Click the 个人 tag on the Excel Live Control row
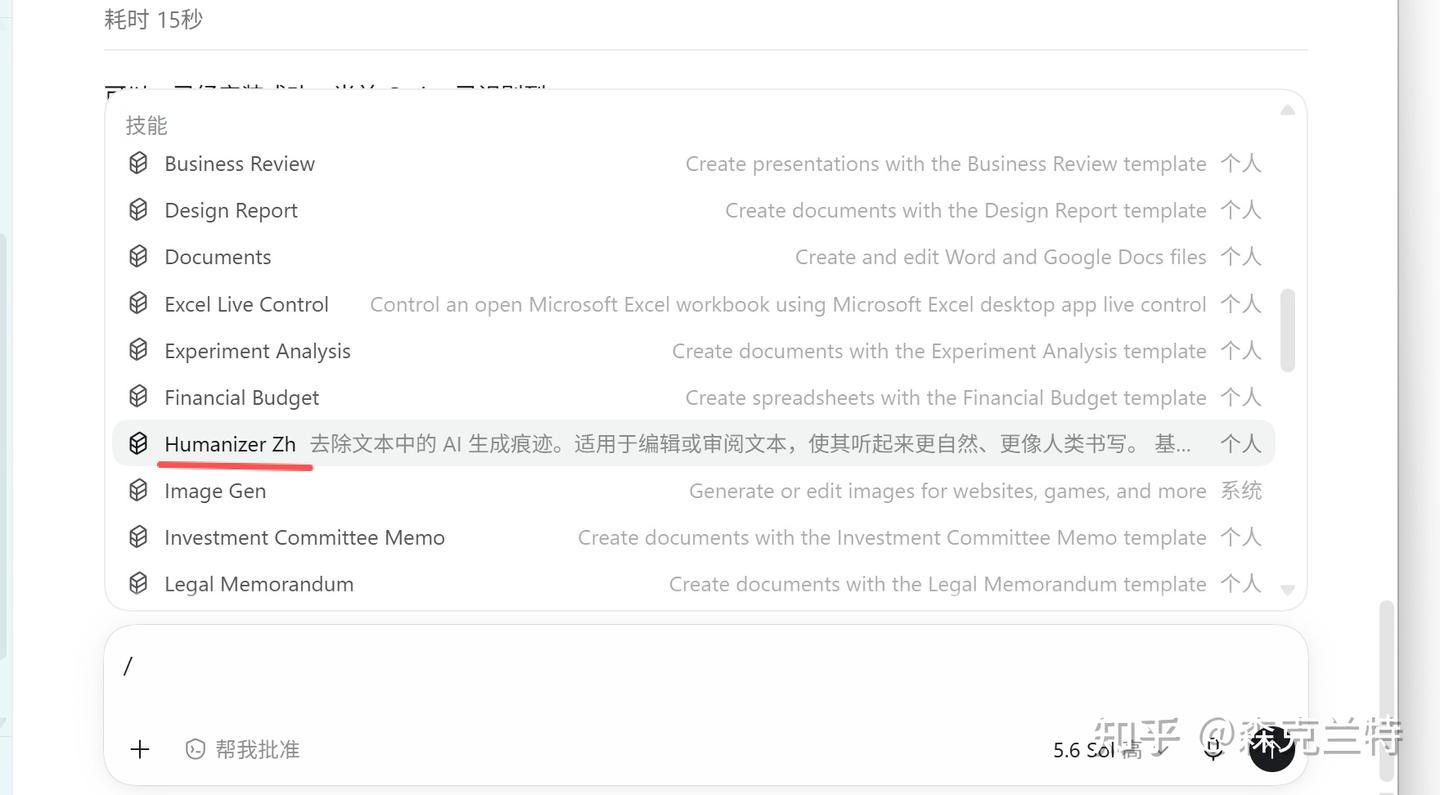Screen dimensions: 1440x795 [x=1241, y=304]
